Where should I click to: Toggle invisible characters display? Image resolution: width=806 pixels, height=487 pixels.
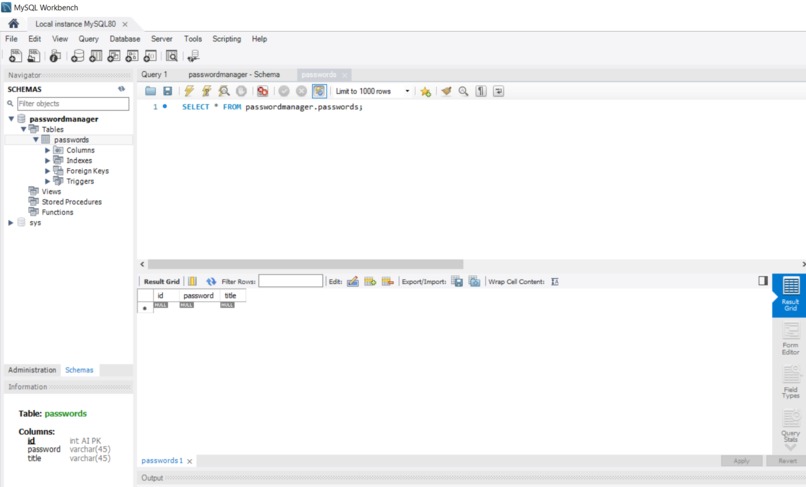coord(481,91)
